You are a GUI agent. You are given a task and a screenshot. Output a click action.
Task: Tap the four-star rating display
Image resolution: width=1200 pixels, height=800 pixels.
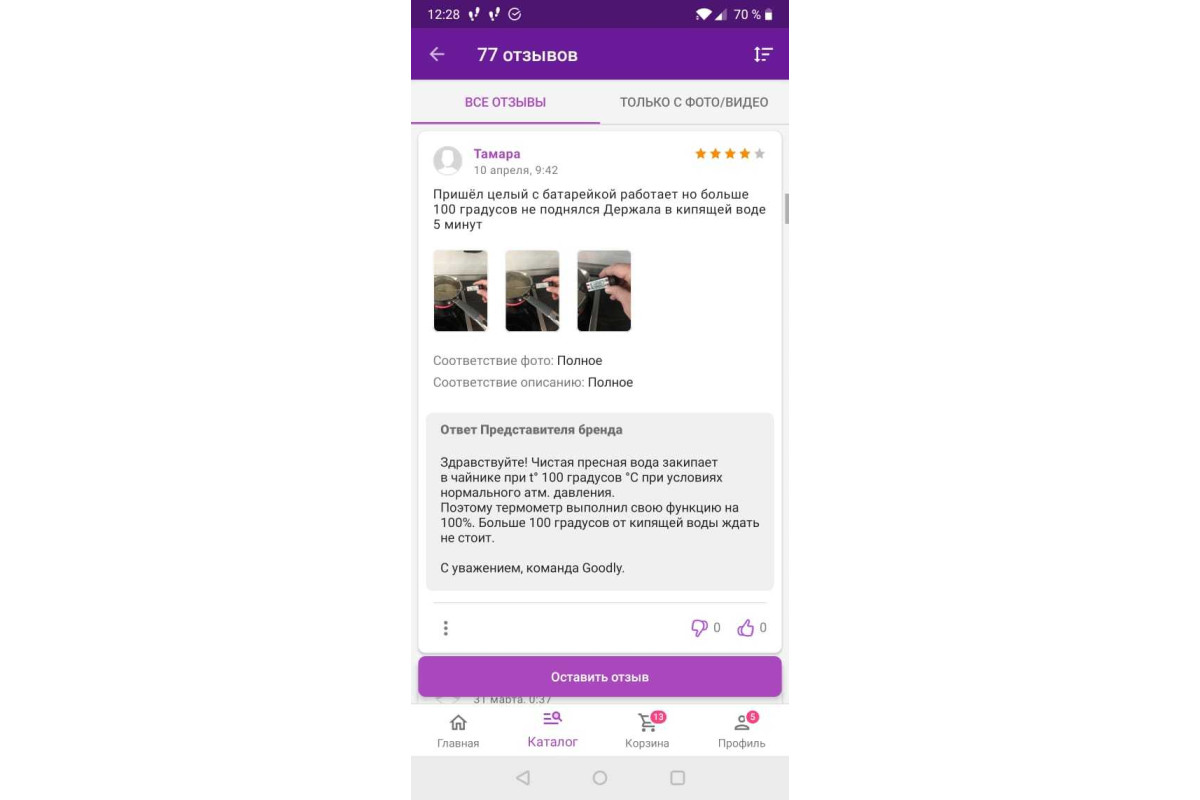click(730, 154)
